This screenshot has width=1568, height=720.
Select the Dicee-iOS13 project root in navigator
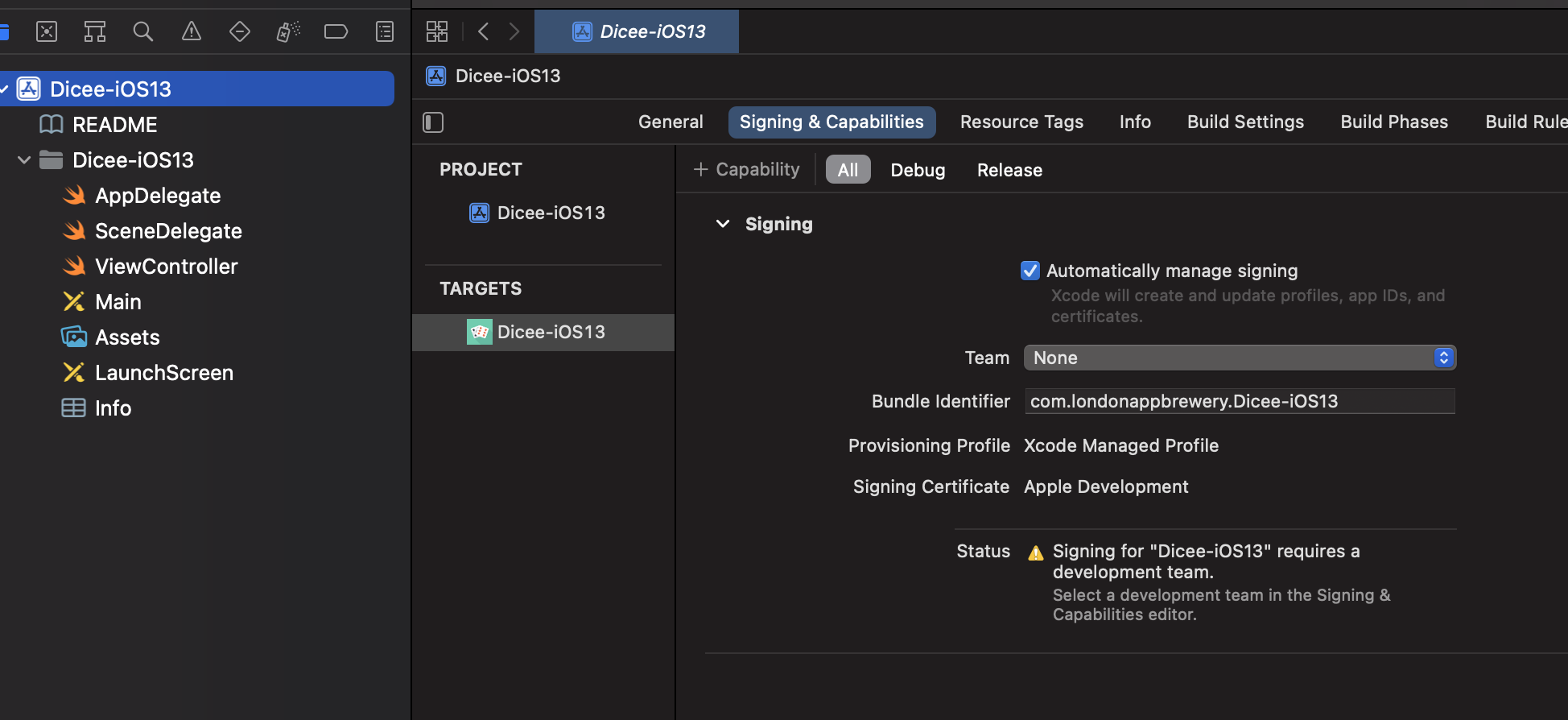[197, 89]
